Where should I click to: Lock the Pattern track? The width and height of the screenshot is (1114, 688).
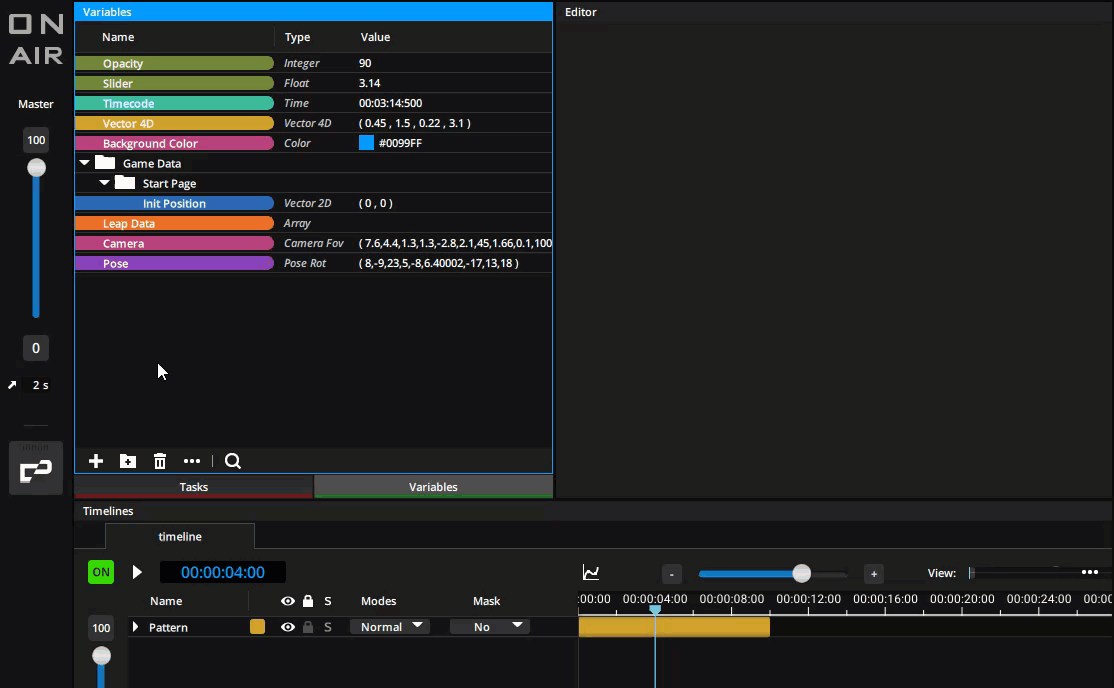[308, 627]
